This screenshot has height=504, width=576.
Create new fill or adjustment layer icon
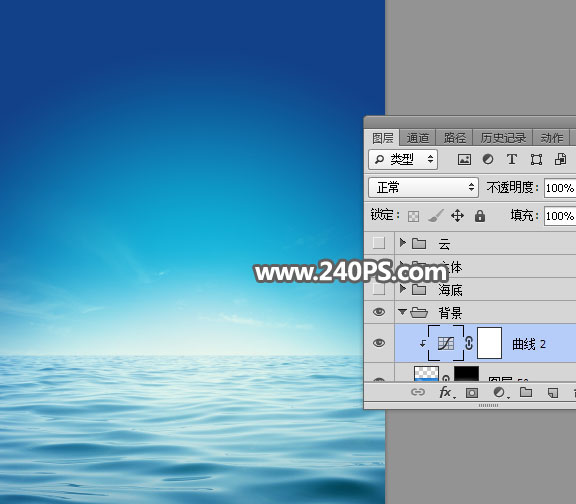pyautogui.click(x=500, y=392)
